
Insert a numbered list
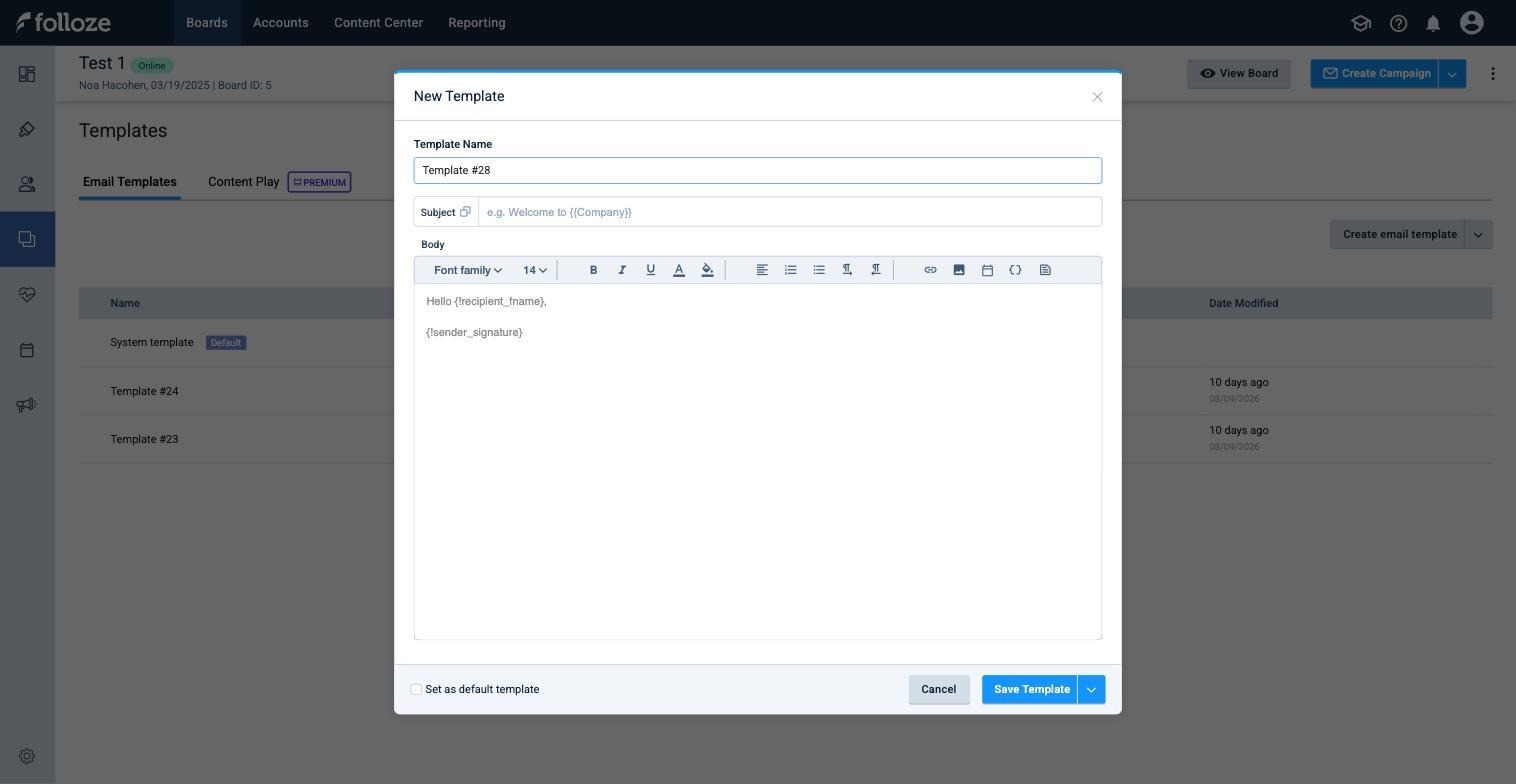[x=790, y=270]
